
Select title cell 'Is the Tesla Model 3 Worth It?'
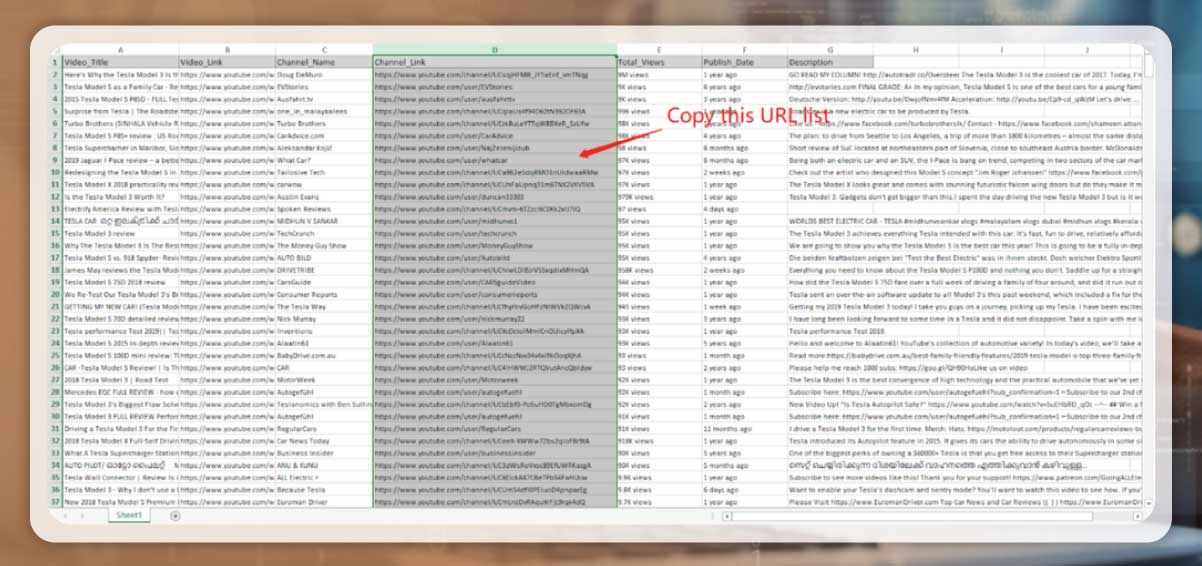point(120,197)
